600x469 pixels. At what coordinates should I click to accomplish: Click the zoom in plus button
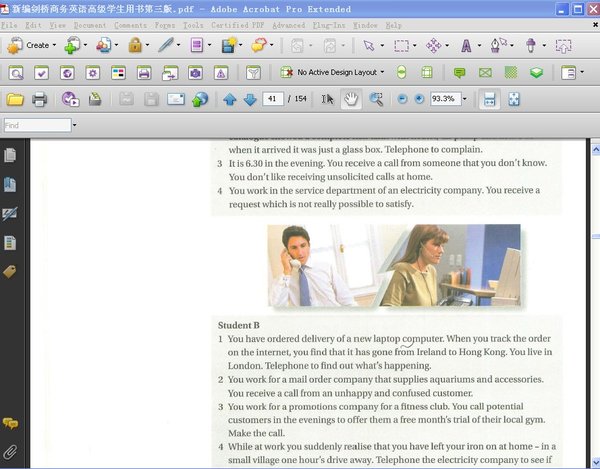click(x=420, y=99)
